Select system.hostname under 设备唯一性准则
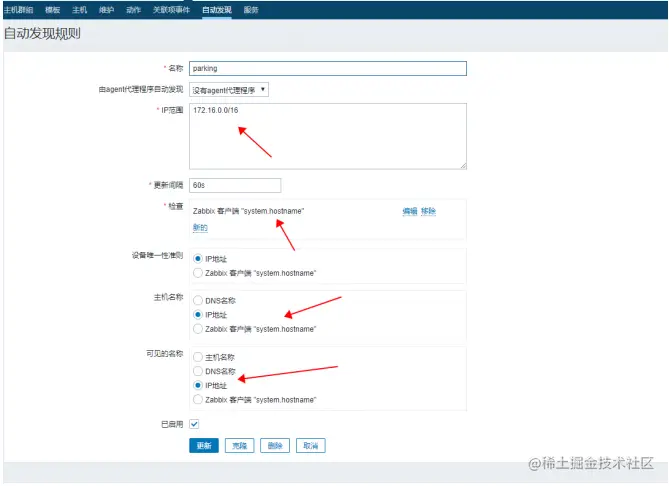This screenshot has height=486, width=669. (x=198, y=273)
